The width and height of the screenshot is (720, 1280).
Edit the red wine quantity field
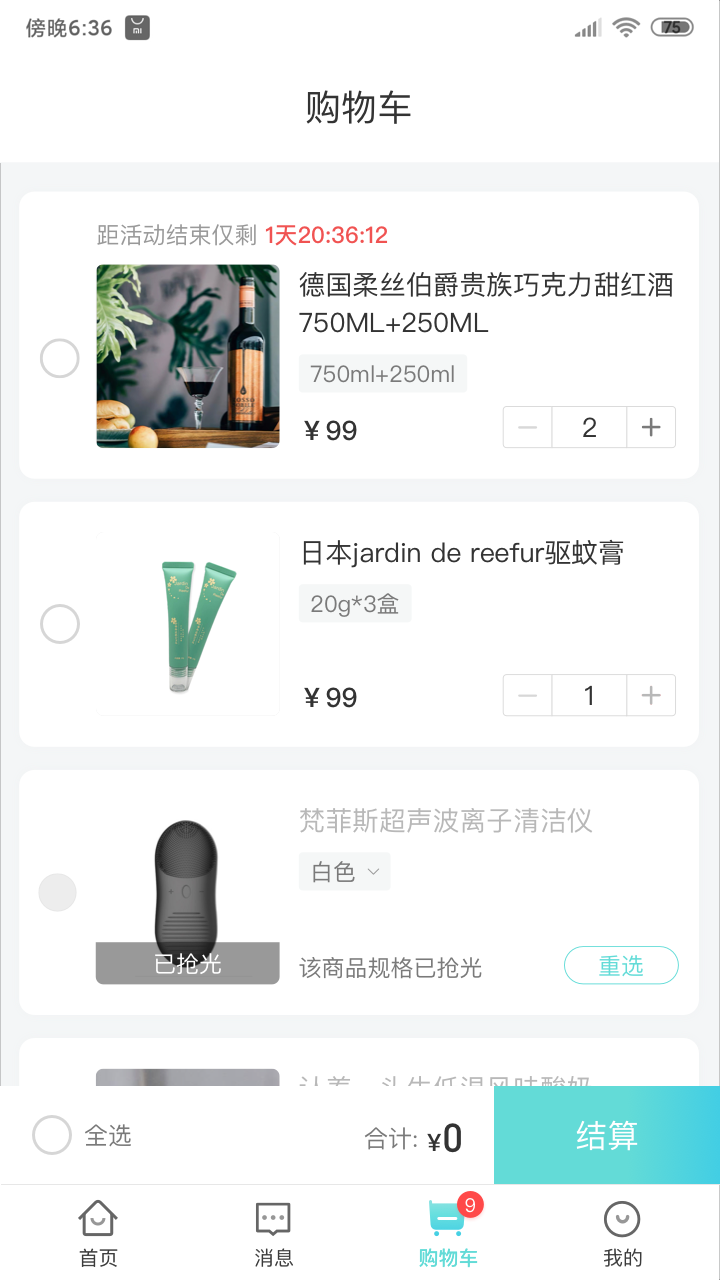click(x=589, y=428)
